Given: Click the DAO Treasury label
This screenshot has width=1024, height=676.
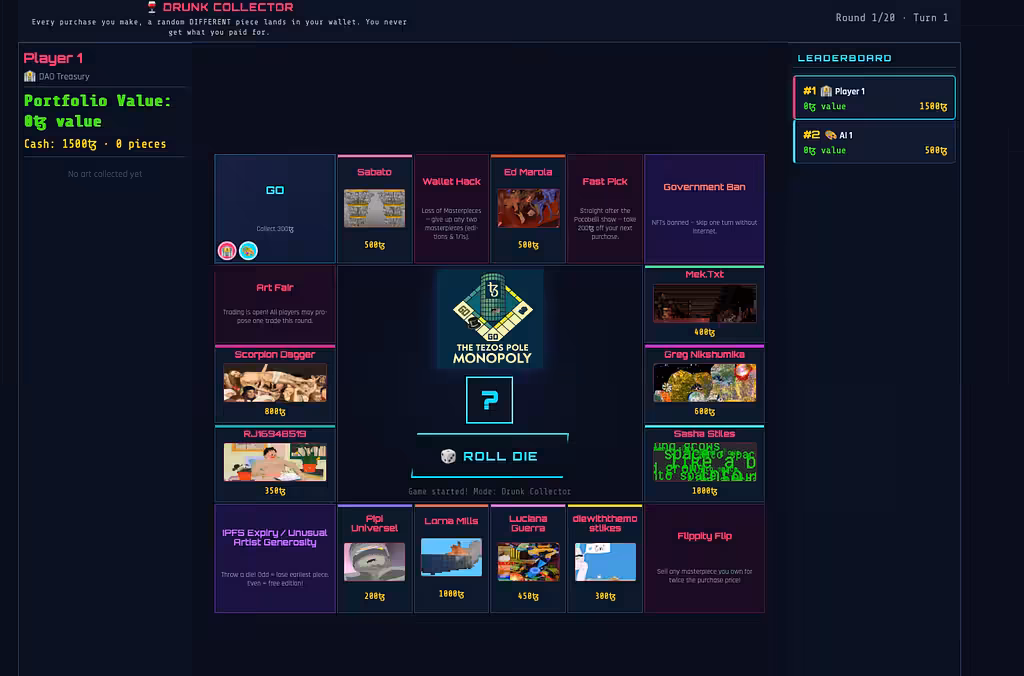Looking at the screenshot, I should pyautogui.click(x=64, y=76).
